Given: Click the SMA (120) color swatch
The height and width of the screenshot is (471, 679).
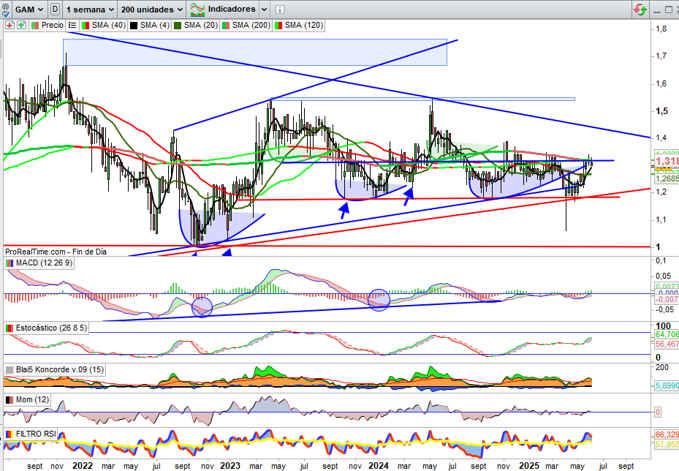Looking at the screenshot, I should pyautogui.click(x=278, y=26).
